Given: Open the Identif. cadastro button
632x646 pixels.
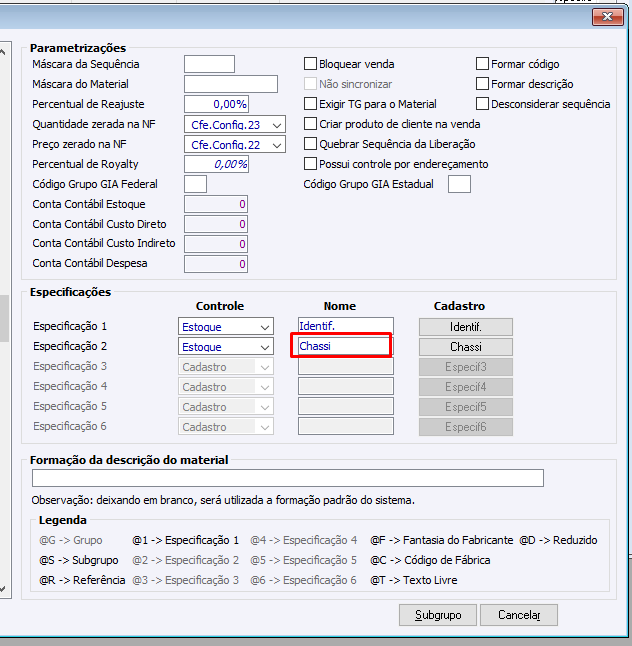Looking at the screenshot, I should [x=466, y=327].
